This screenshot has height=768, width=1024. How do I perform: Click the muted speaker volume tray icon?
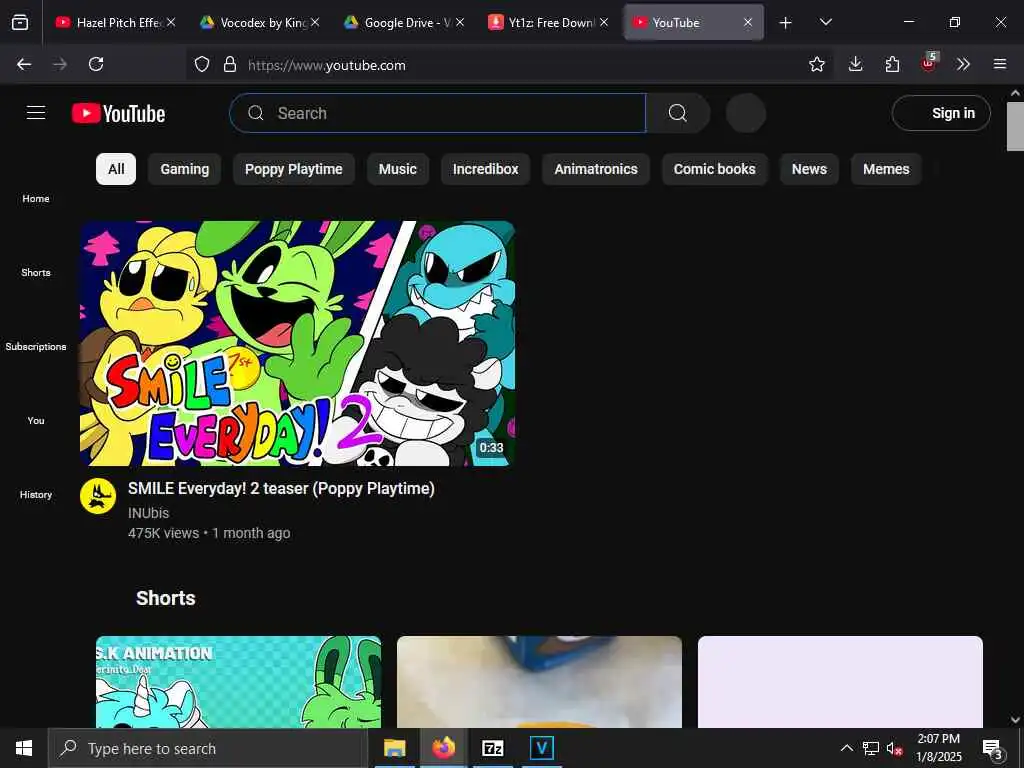(894, 748)
